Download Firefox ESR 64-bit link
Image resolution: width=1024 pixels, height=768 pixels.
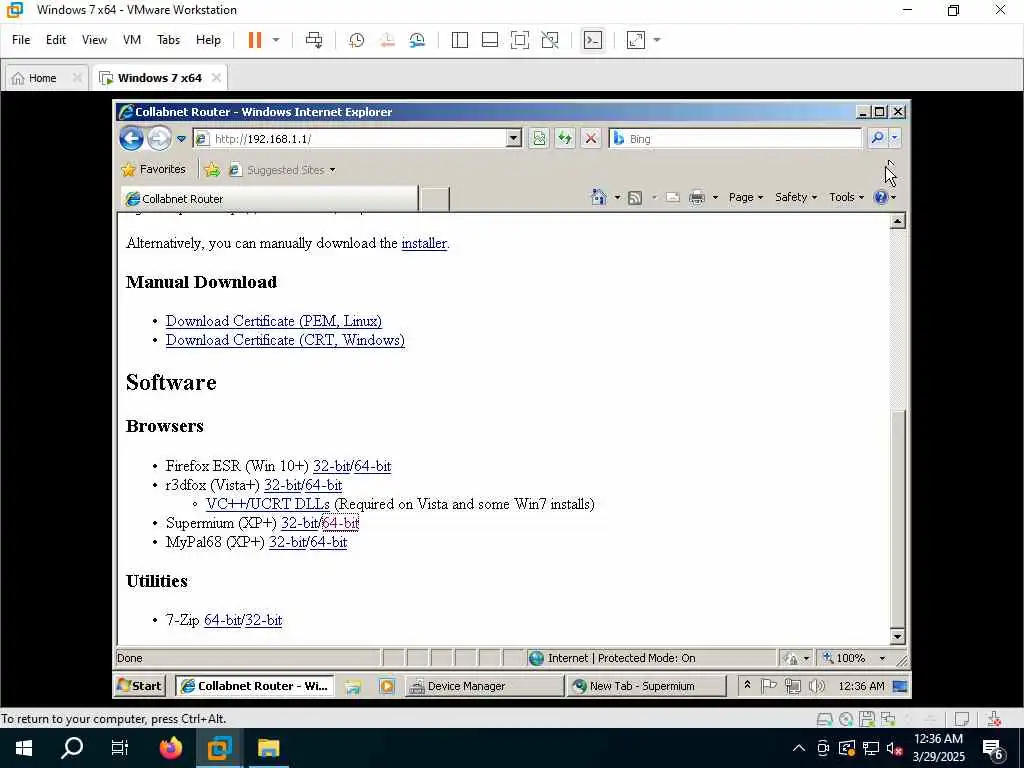[x=372, y=466]
